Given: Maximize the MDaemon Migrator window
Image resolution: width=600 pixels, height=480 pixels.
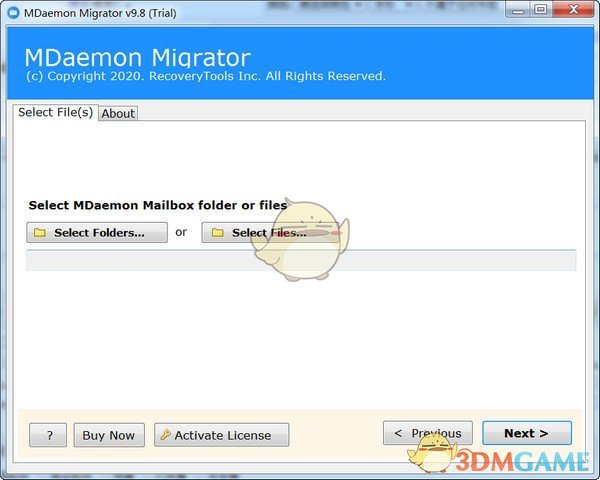Looking at the screenshot, I should [541, 10].
